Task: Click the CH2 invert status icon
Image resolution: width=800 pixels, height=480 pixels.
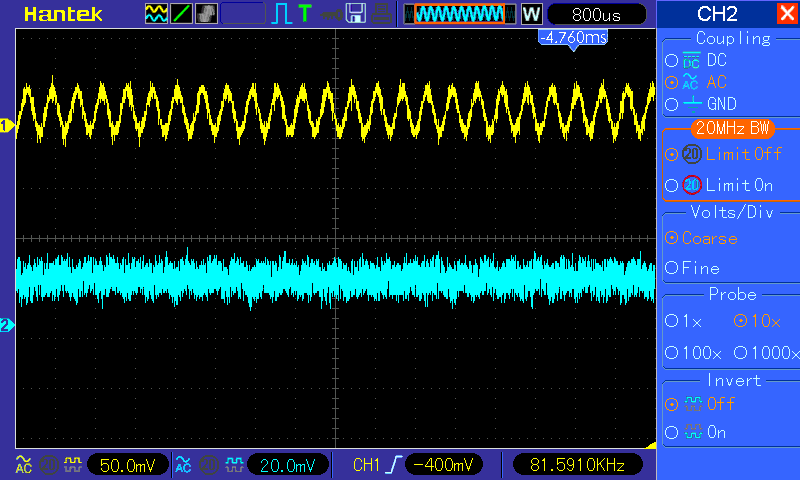Action: click(234, 465)
